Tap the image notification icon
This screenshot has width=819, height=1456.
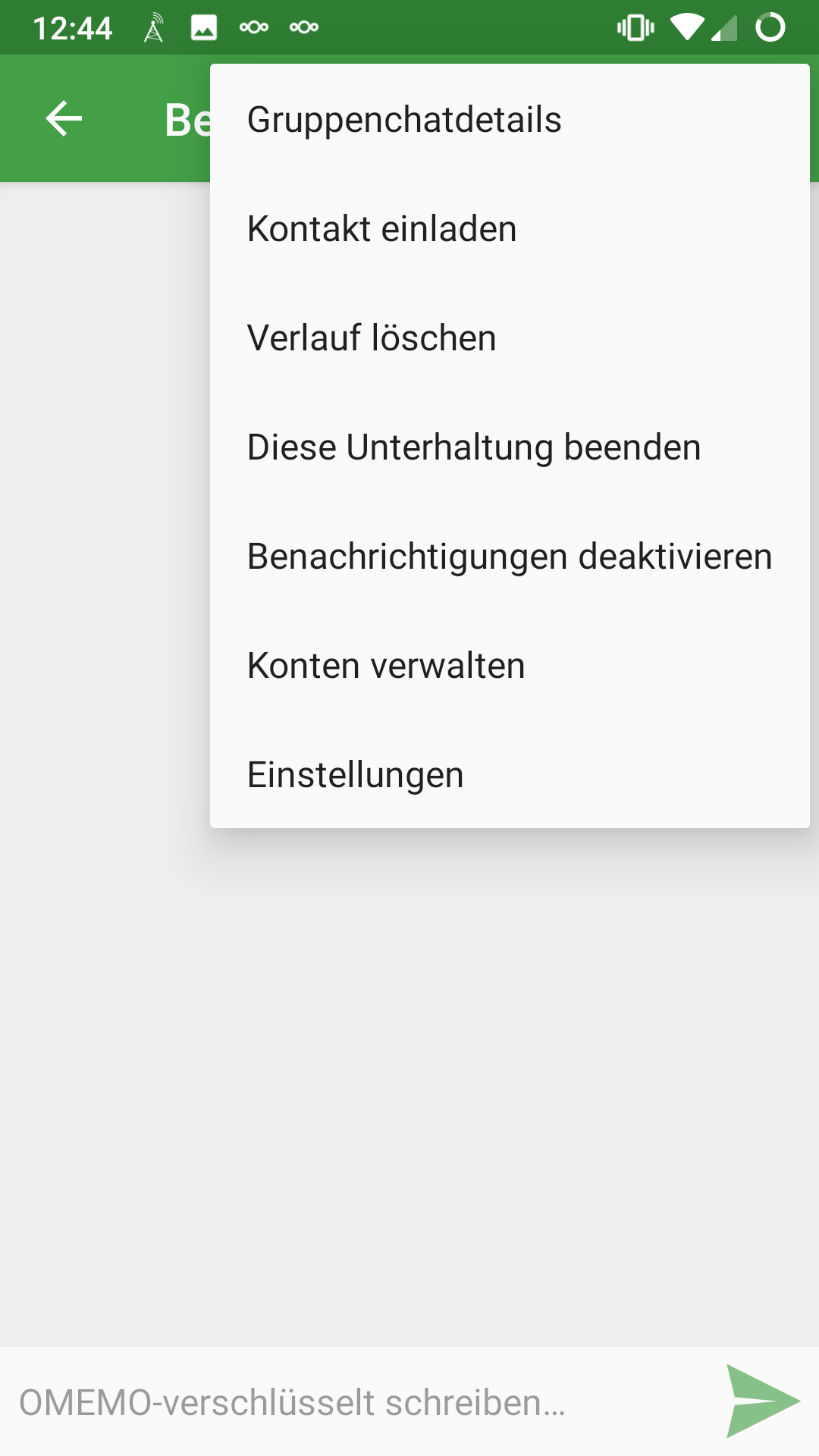(x=203, y=28)
